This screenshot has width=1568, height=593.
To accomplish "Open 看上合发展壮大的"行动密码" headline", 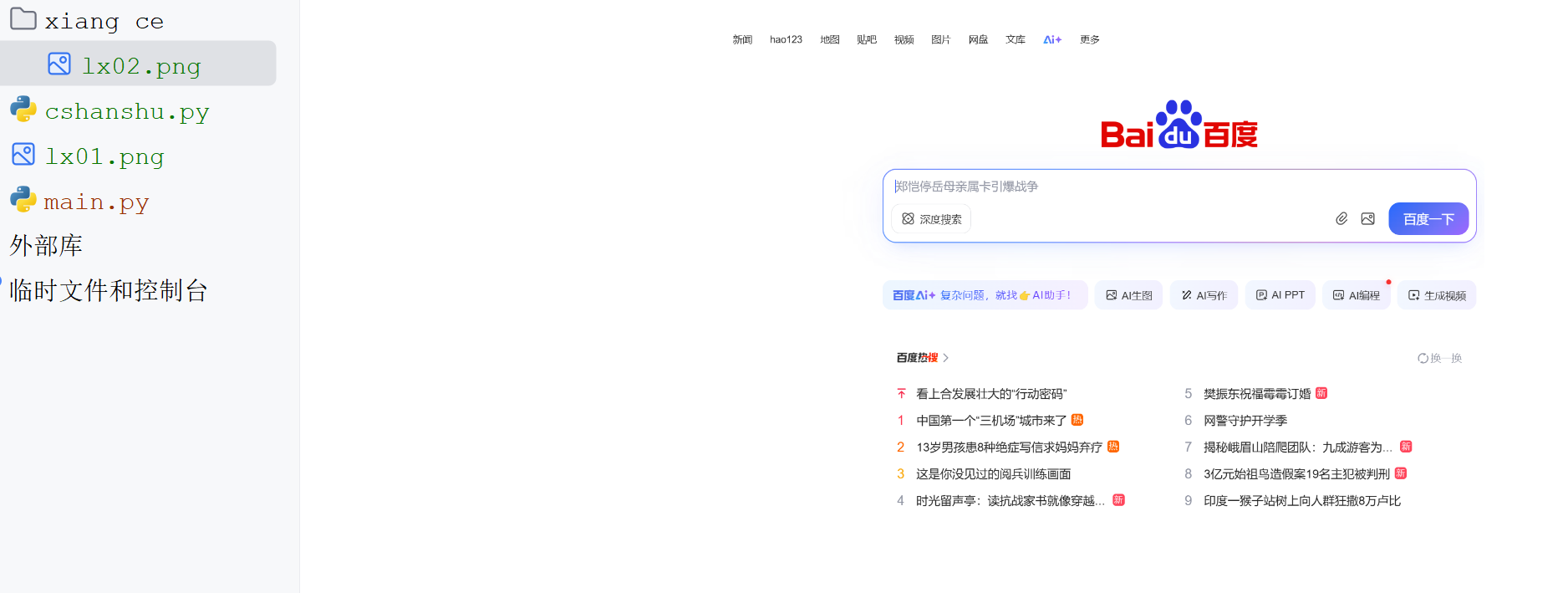I will pyautogui.click(x=991, y=394).
